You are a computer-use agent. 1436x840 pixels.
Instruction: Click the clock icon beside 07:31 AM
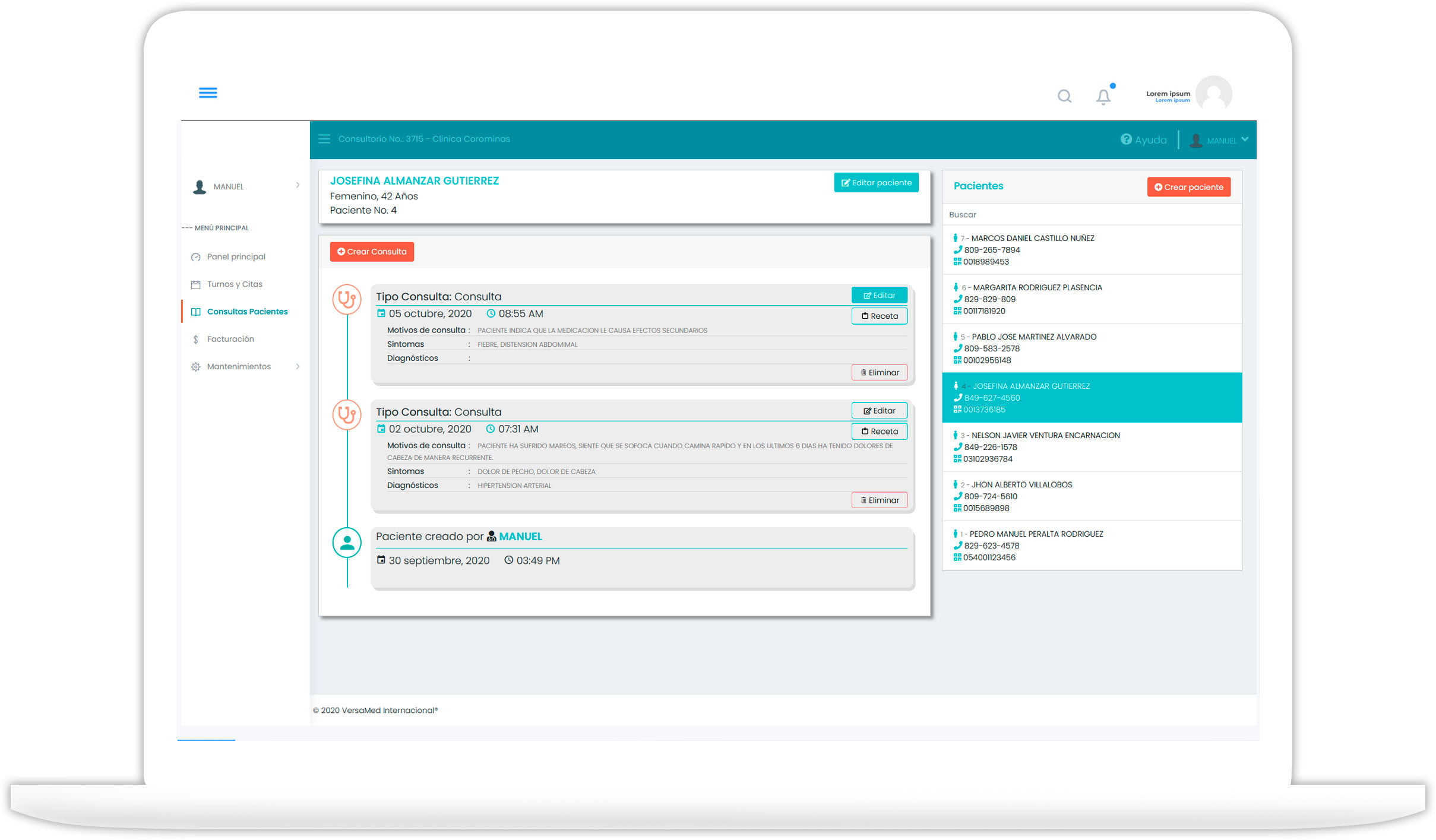[x=490, y=429]
